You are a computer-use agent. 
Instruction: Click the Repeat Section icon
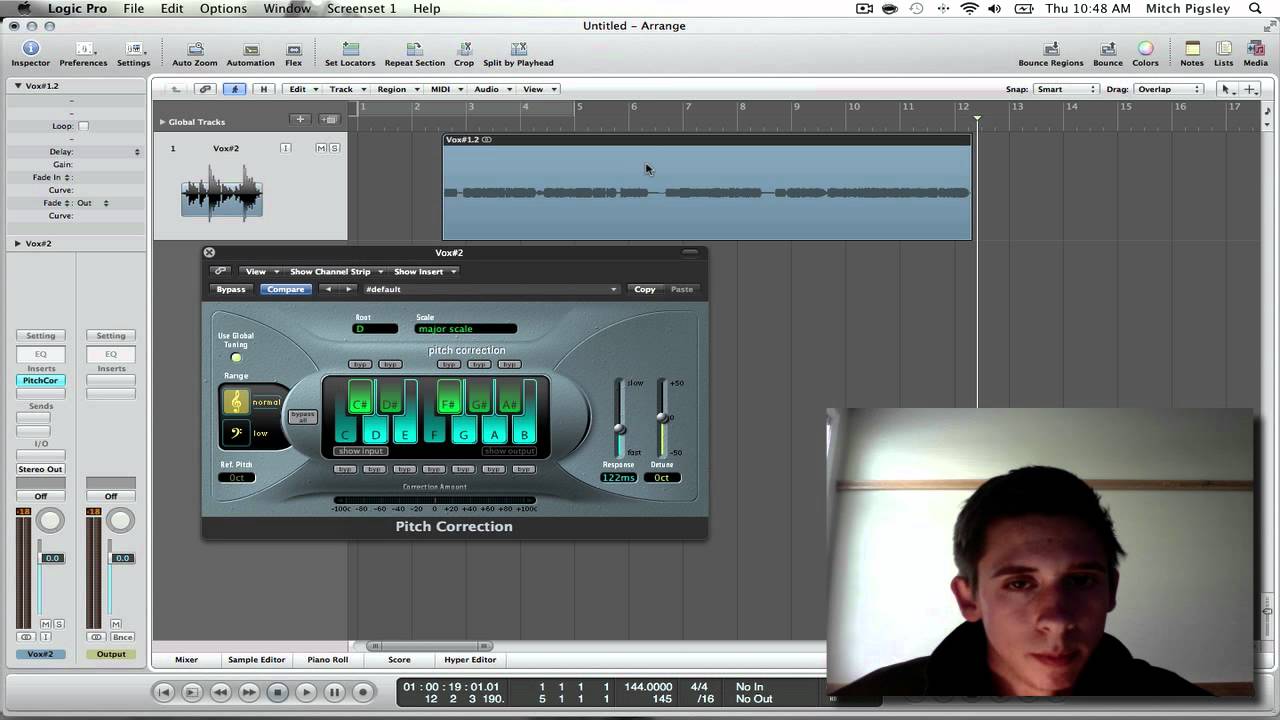click(414, 54)
